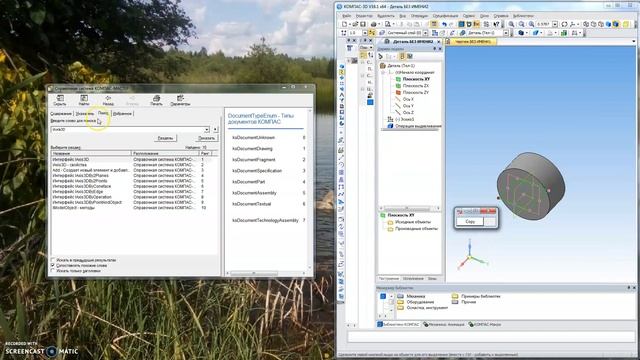This screenshot has height=360, width=640.
Task: Open the Библиотеки menu
Action: [523, 16]
